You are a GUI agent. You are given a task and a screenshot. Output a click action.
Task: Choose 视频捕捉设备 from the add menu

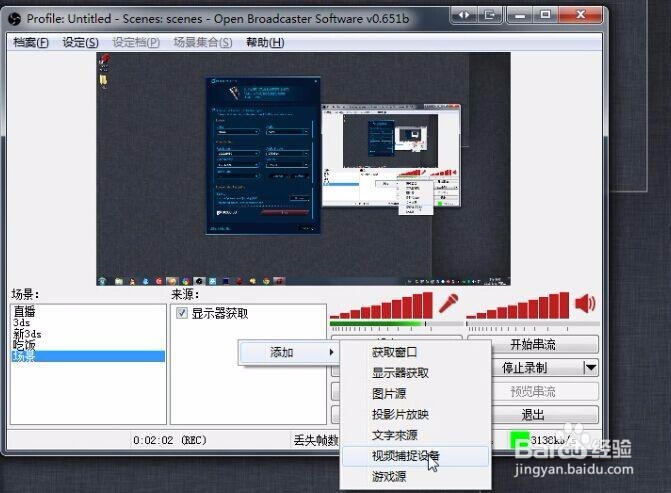point(415,456)
